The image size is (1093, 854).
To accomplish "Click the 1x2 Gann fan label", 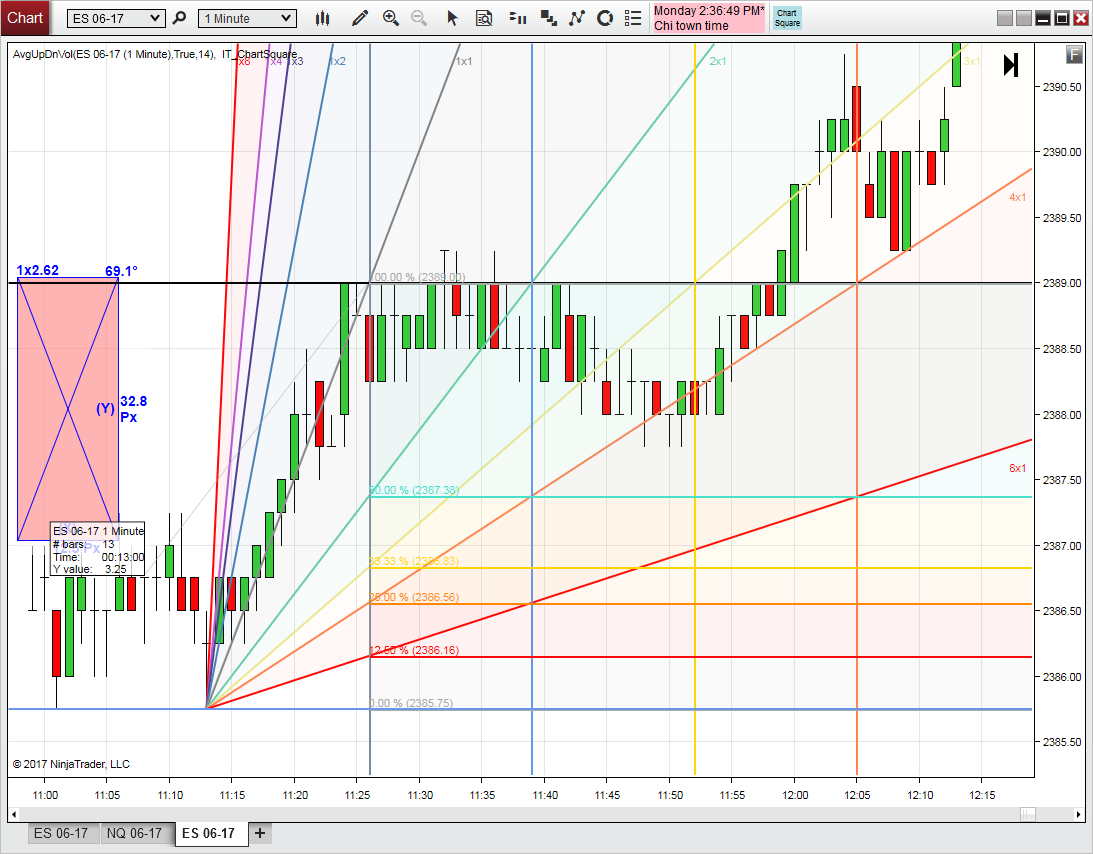I will 337,61.
